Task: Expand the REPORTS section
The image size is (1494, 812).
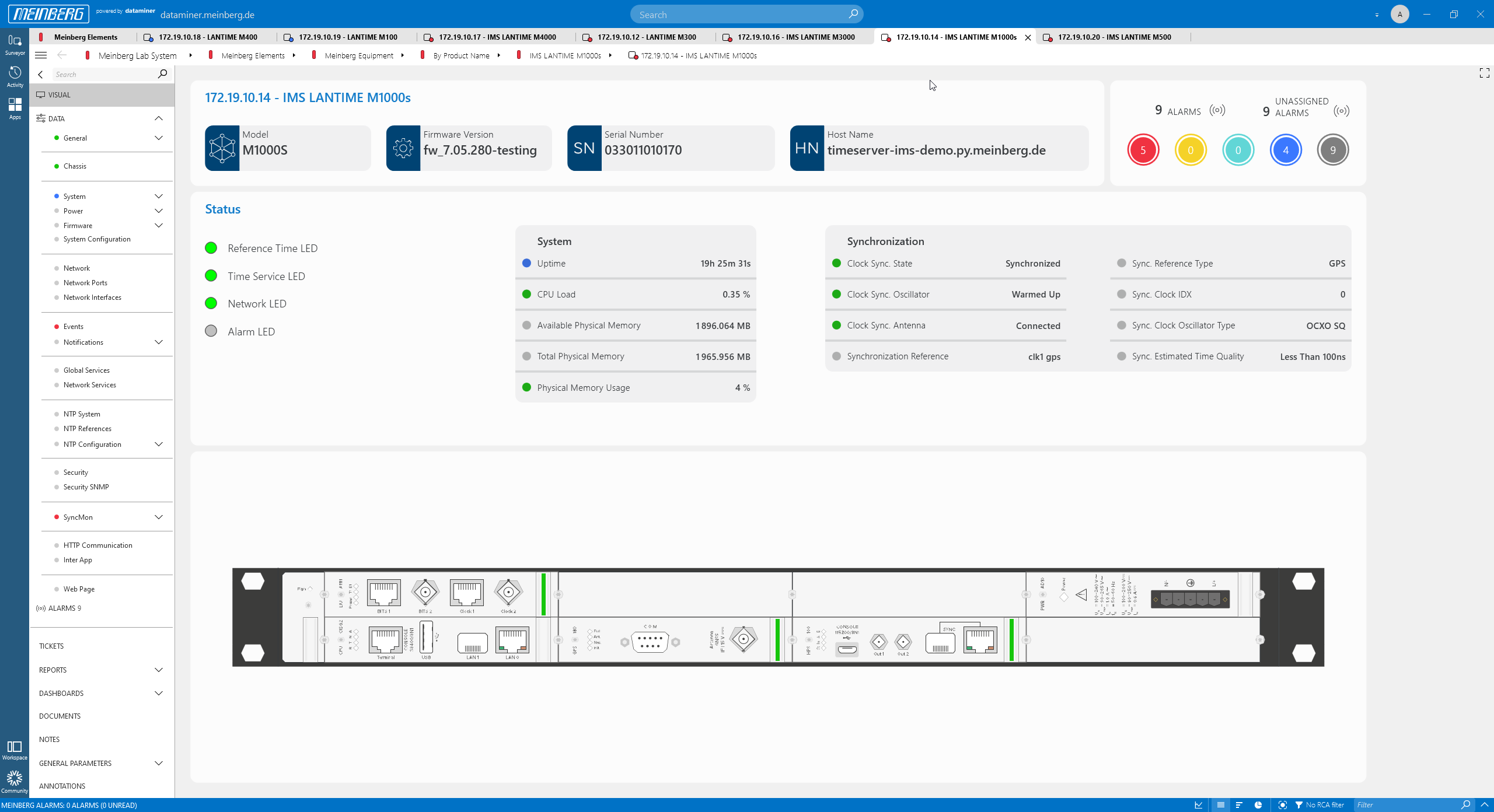Action: [x=158, y=670]
